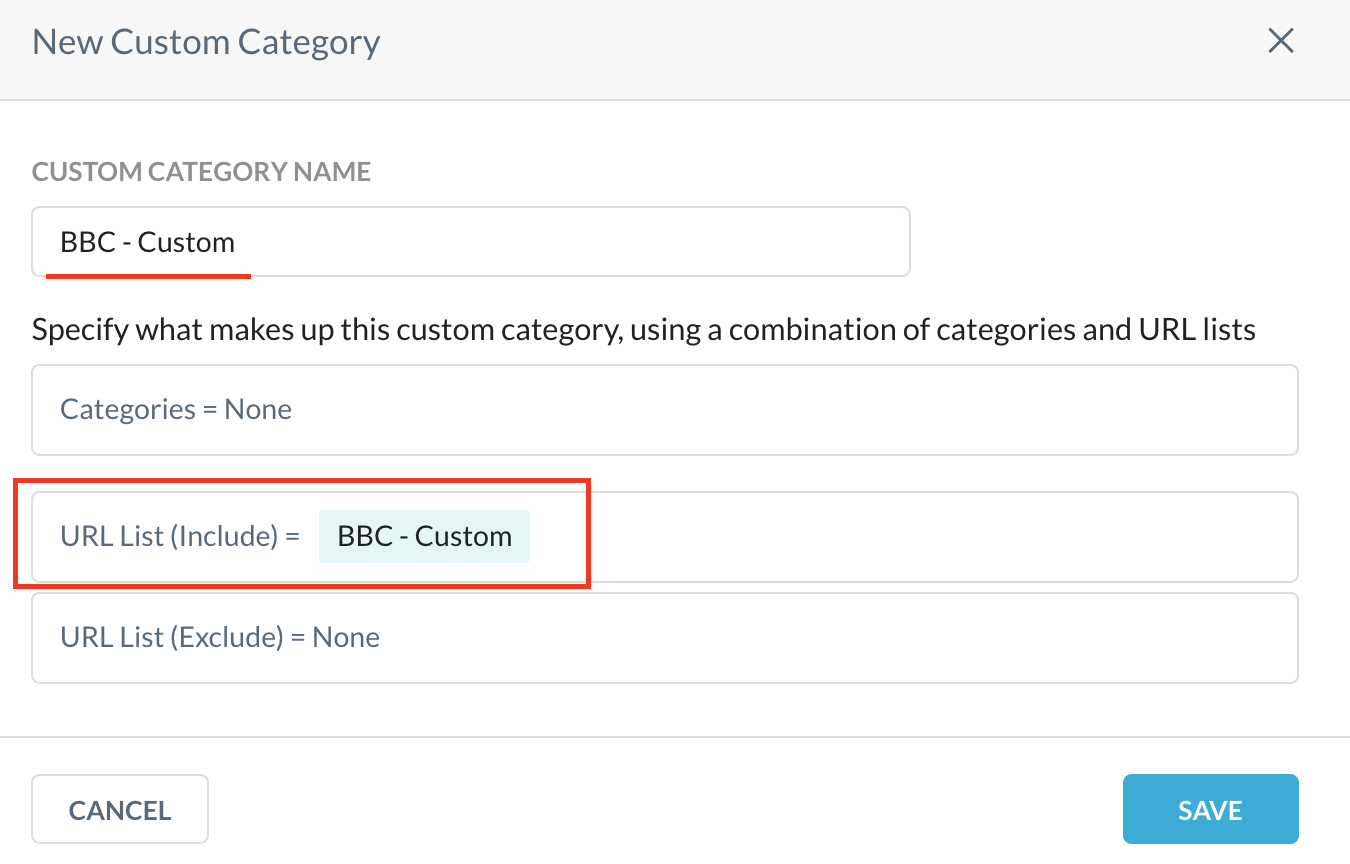
Task: Select the BBC - Custom URL list chip
Action: click(x=424, y=536)
